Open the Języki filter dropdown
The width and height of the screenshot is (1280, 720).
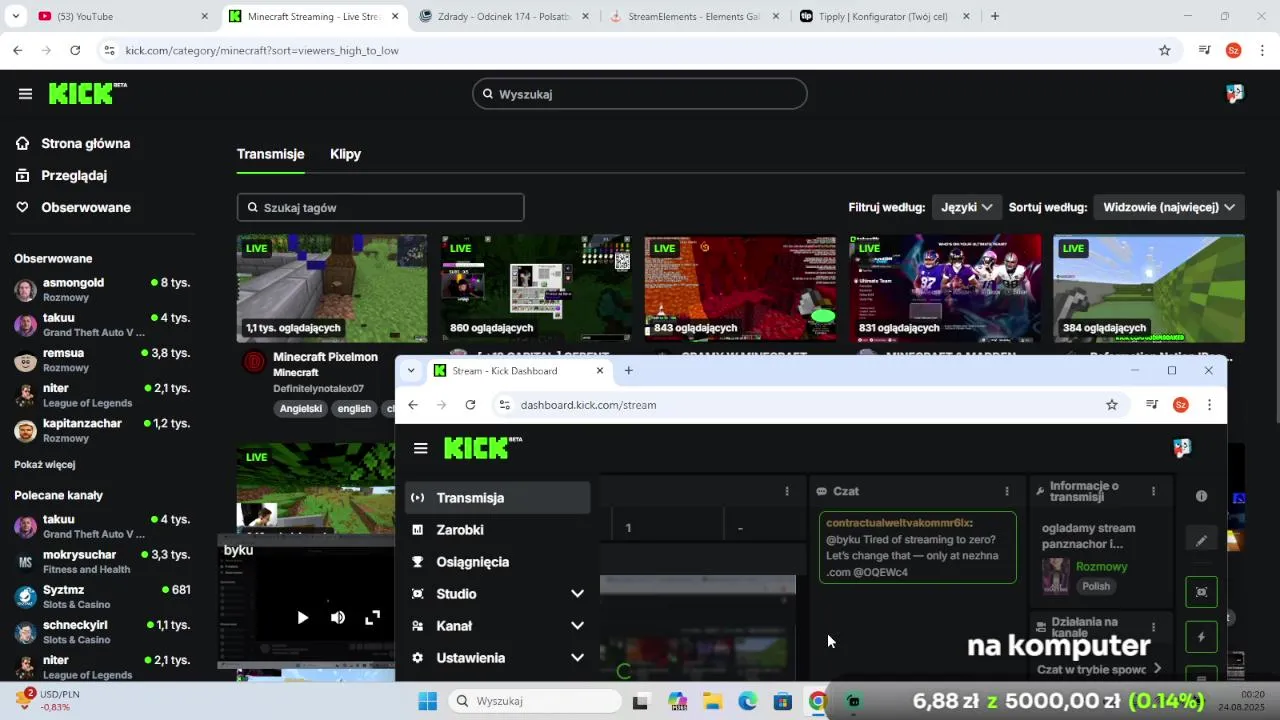966,207
